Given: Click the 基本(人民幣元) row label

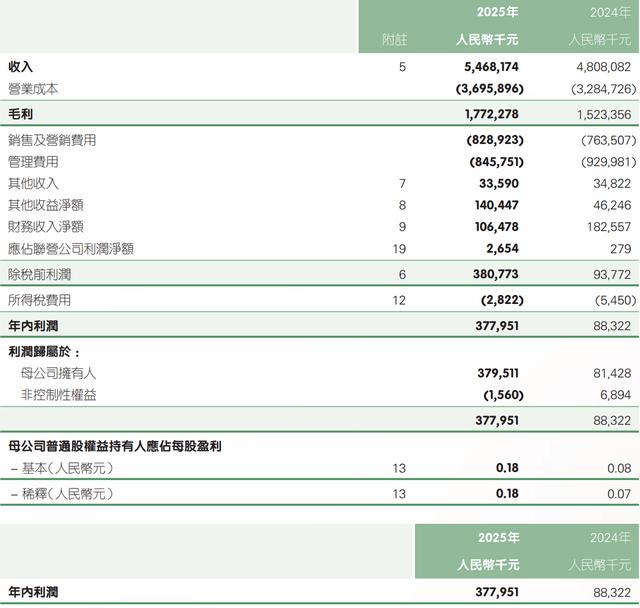Looking at the screenshot, I should [x=61, y=468].
